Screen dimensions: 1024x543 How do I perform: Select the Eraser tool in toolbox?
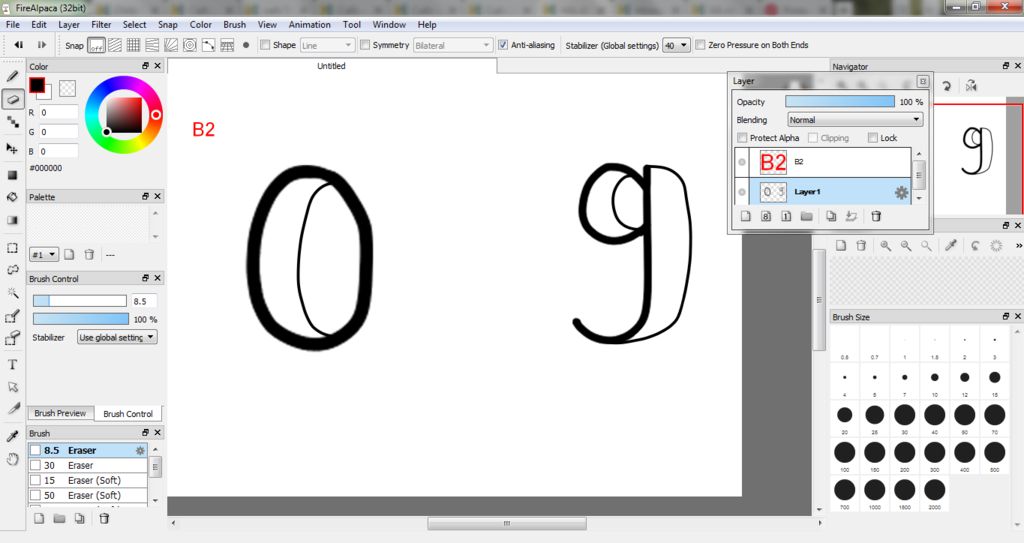click(x=12, y=99)
